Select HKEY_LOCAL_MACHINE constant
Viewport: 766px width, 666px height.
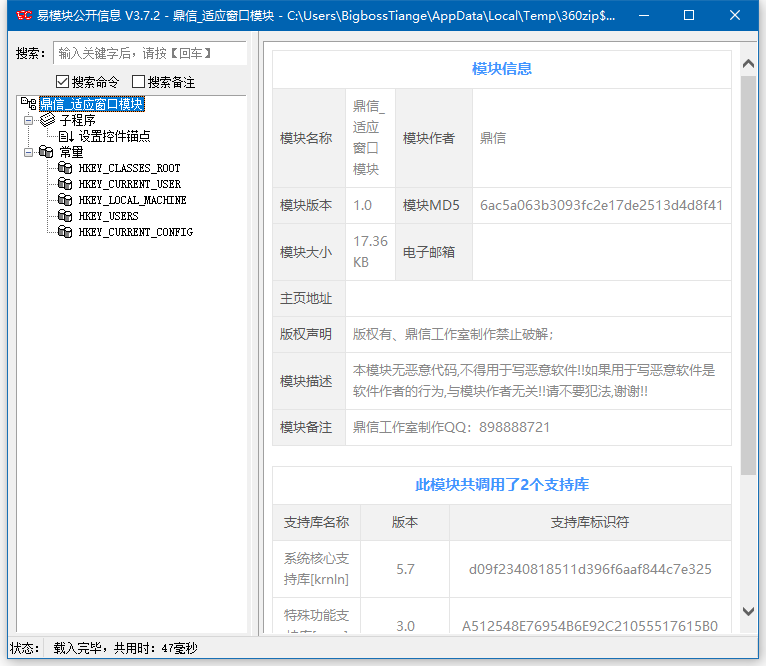tap(132, 200)
